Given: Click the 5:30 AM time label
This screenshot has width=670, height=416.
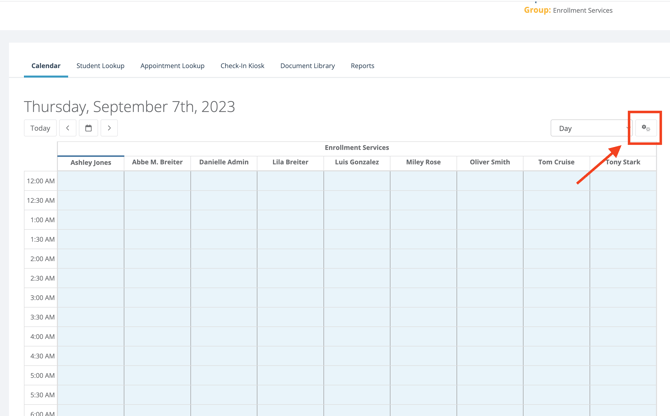Looking at the screenshot, I should [x=42, y=395].
